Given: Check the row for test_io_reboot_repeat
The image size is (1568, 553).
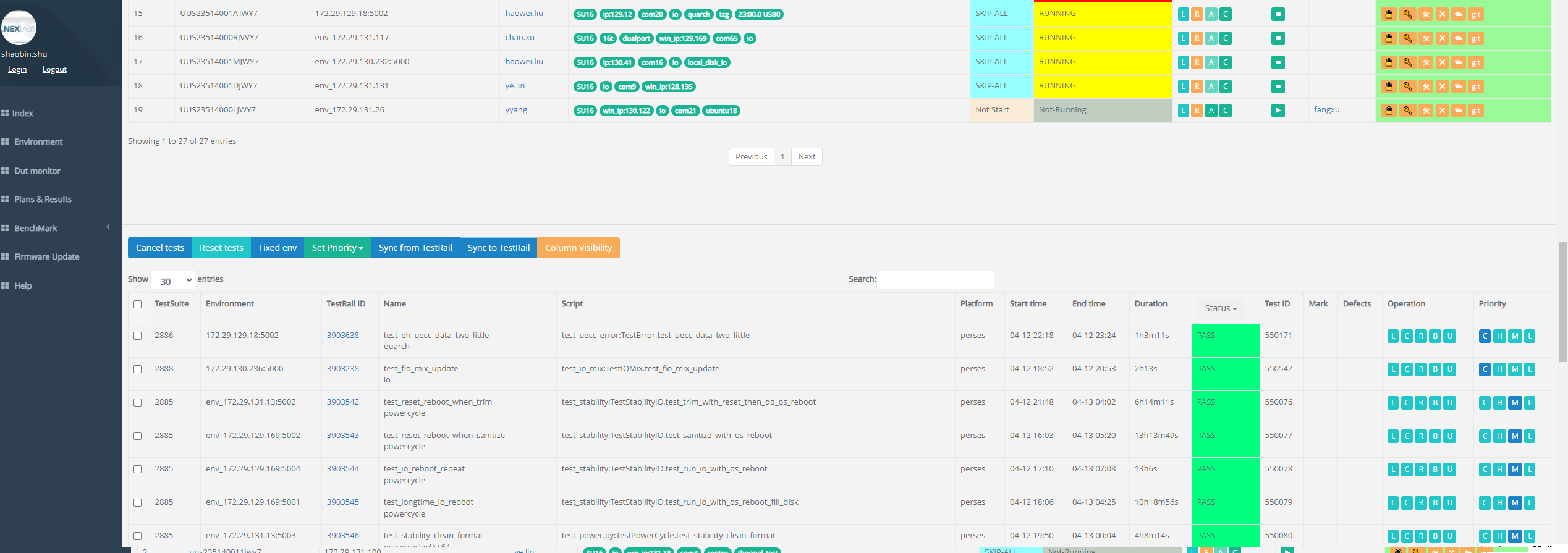Looking at the screenshot, I should pos(138,470).
